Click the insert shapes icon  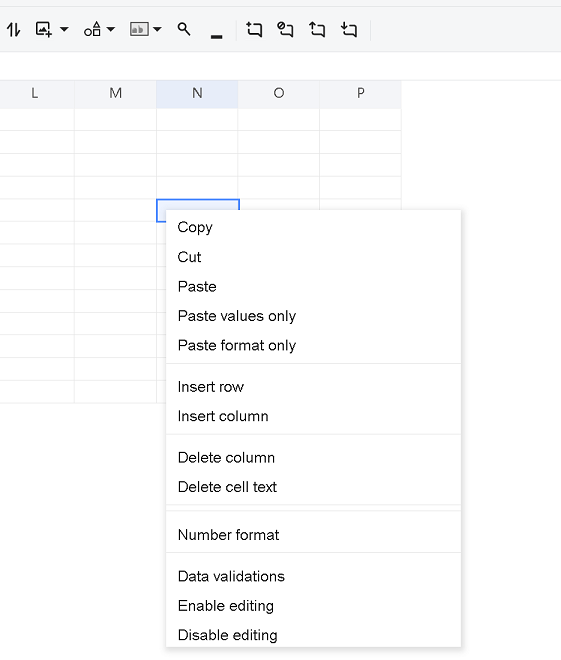tap(92, 29)
